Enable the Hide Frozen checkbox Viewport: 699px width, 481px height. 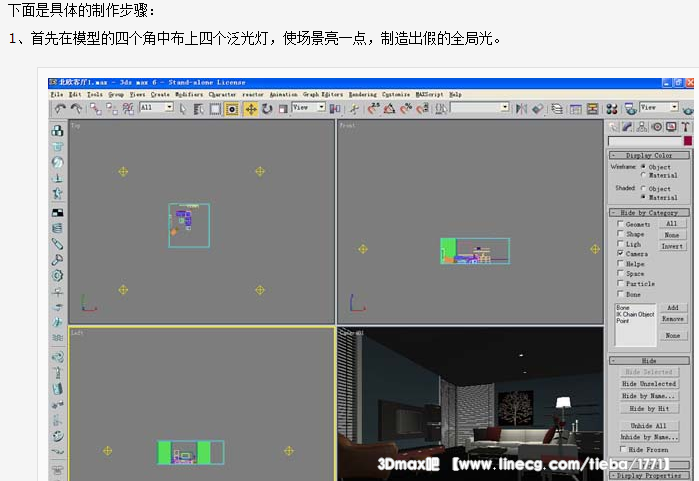pyautogui.click(x=623, y=449)
